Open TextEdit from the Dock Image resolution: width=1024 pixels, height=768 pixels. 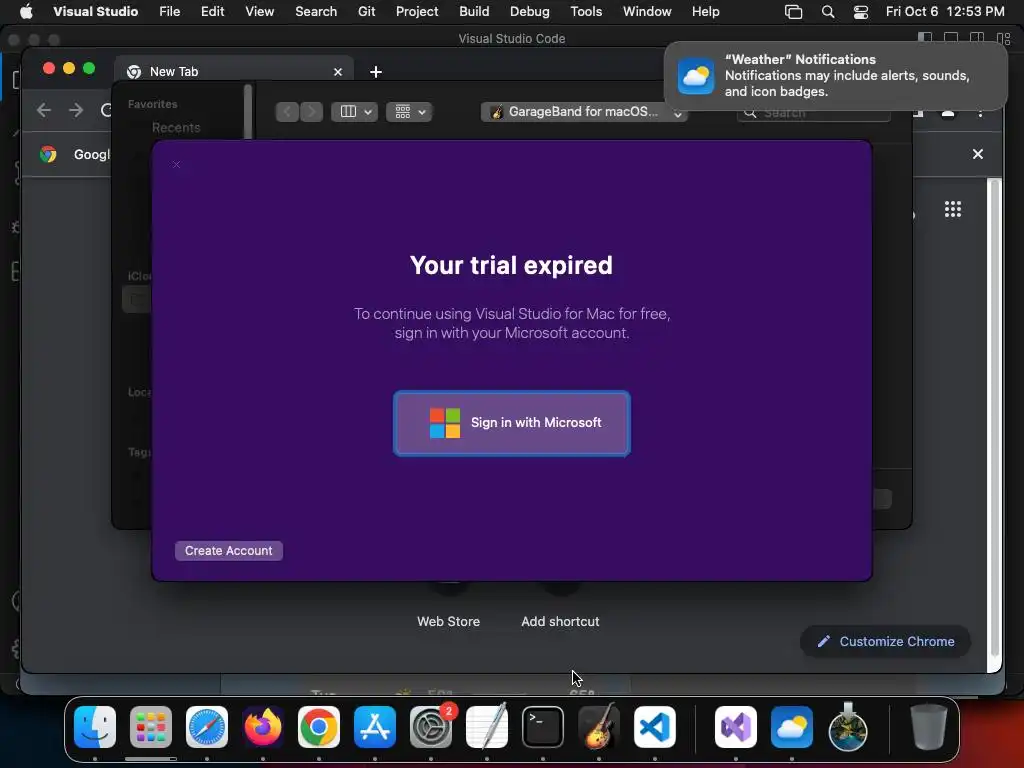click(487, 727)
